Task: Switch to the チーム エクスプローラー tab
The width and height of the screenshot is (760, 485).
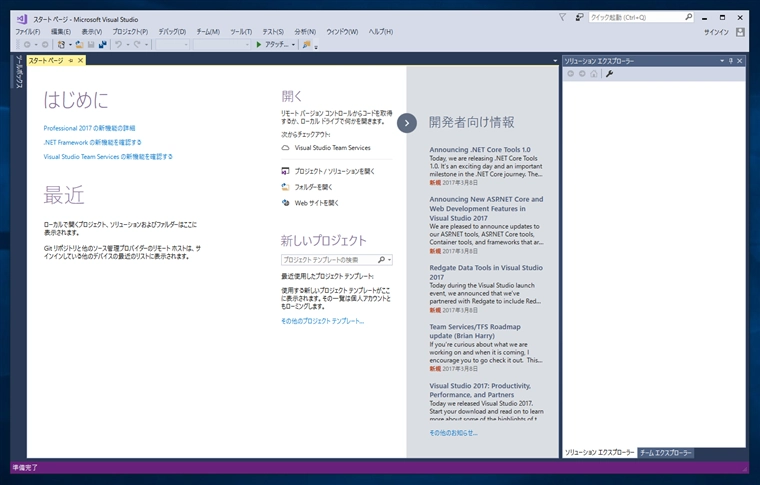Action: point(665,453)
